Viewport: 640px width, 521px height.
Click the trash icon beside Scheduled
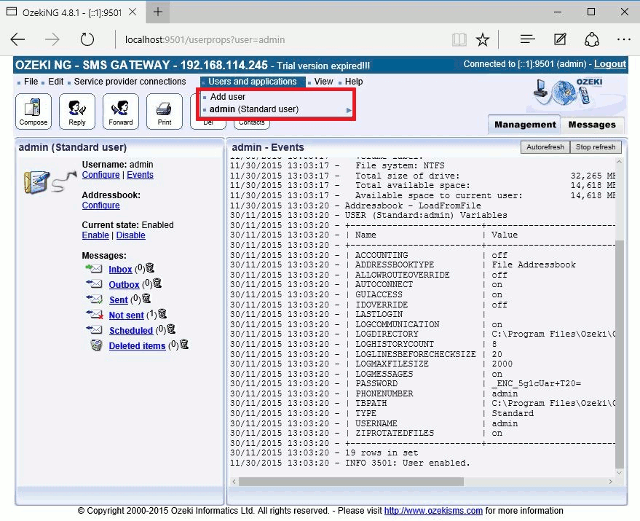point(171,329)
